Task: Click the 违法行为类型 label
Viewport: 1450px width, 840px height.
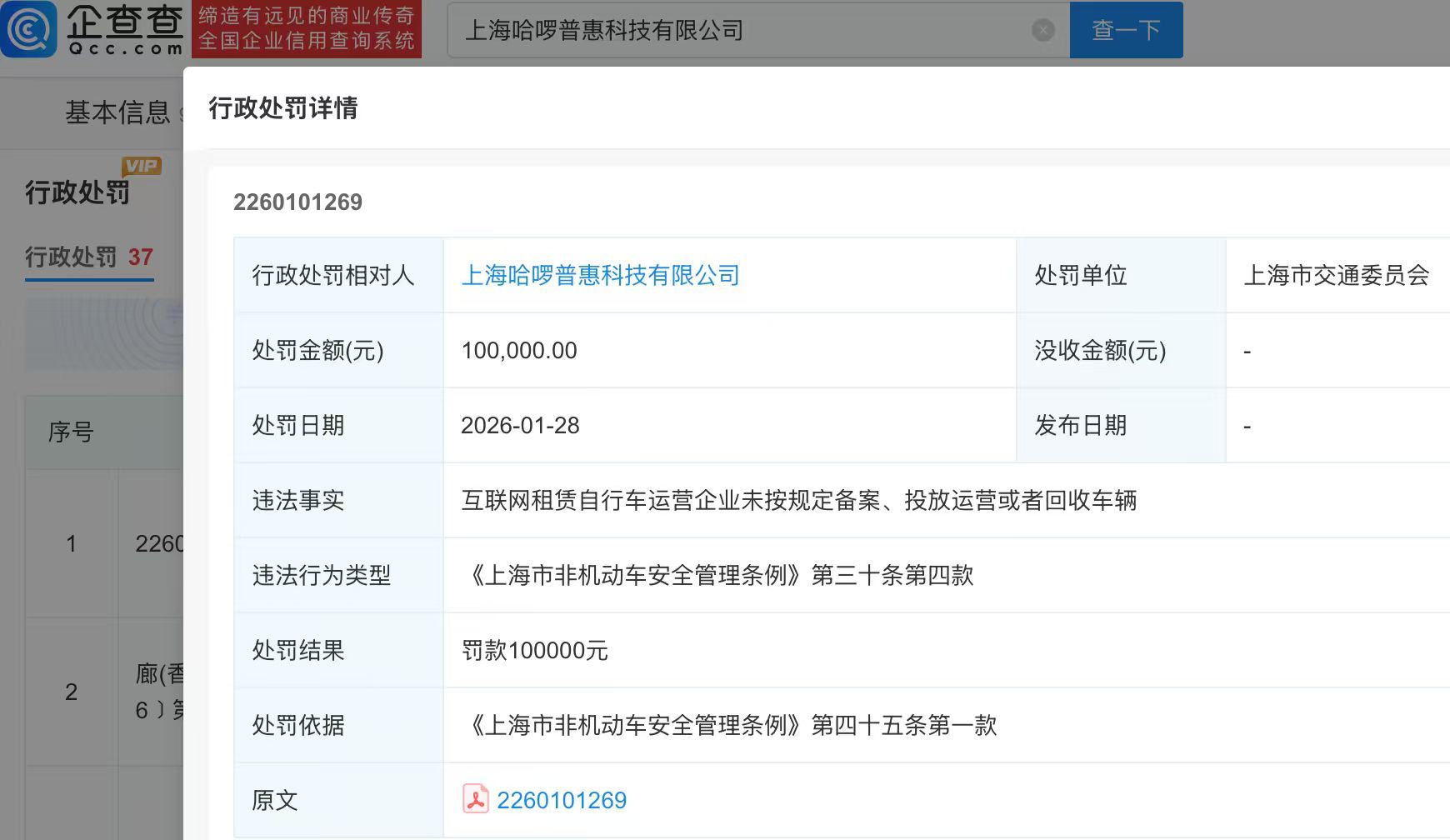Action: (322, 575)
